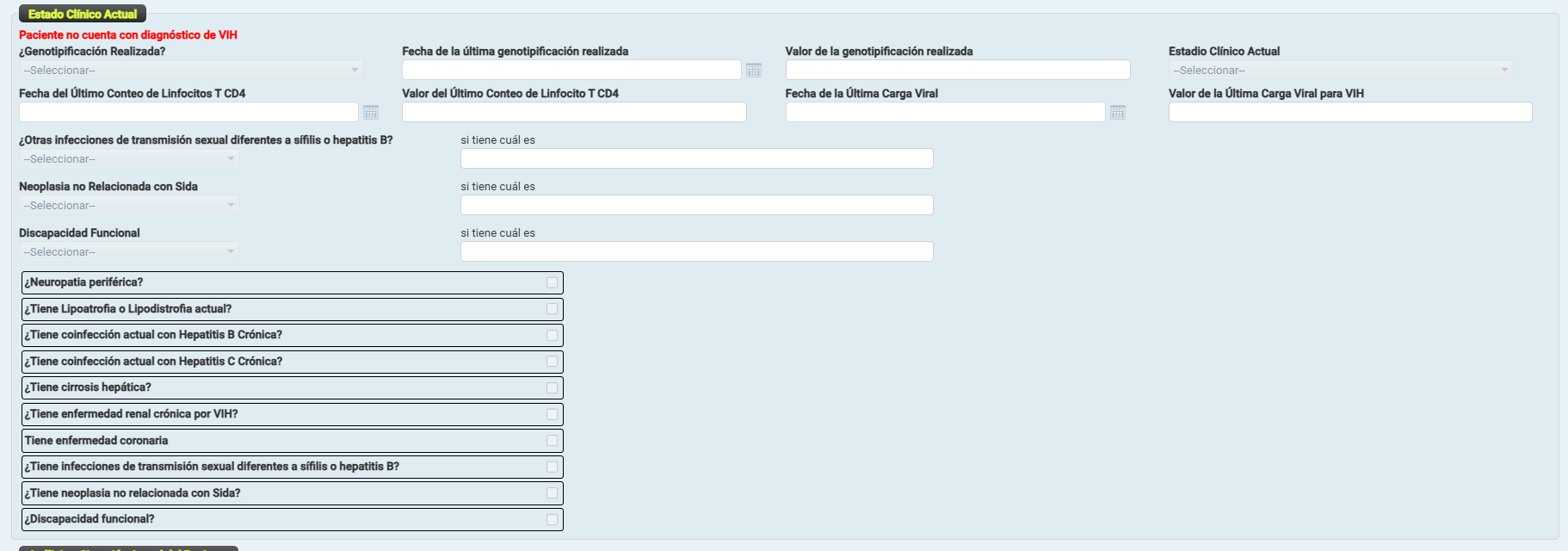This screenshot has height=551, width=1568.
Task: Toggle the Hepatitis B Crónica coinfection checkbox
Action: pyautogui.click(x=552, y=336)
